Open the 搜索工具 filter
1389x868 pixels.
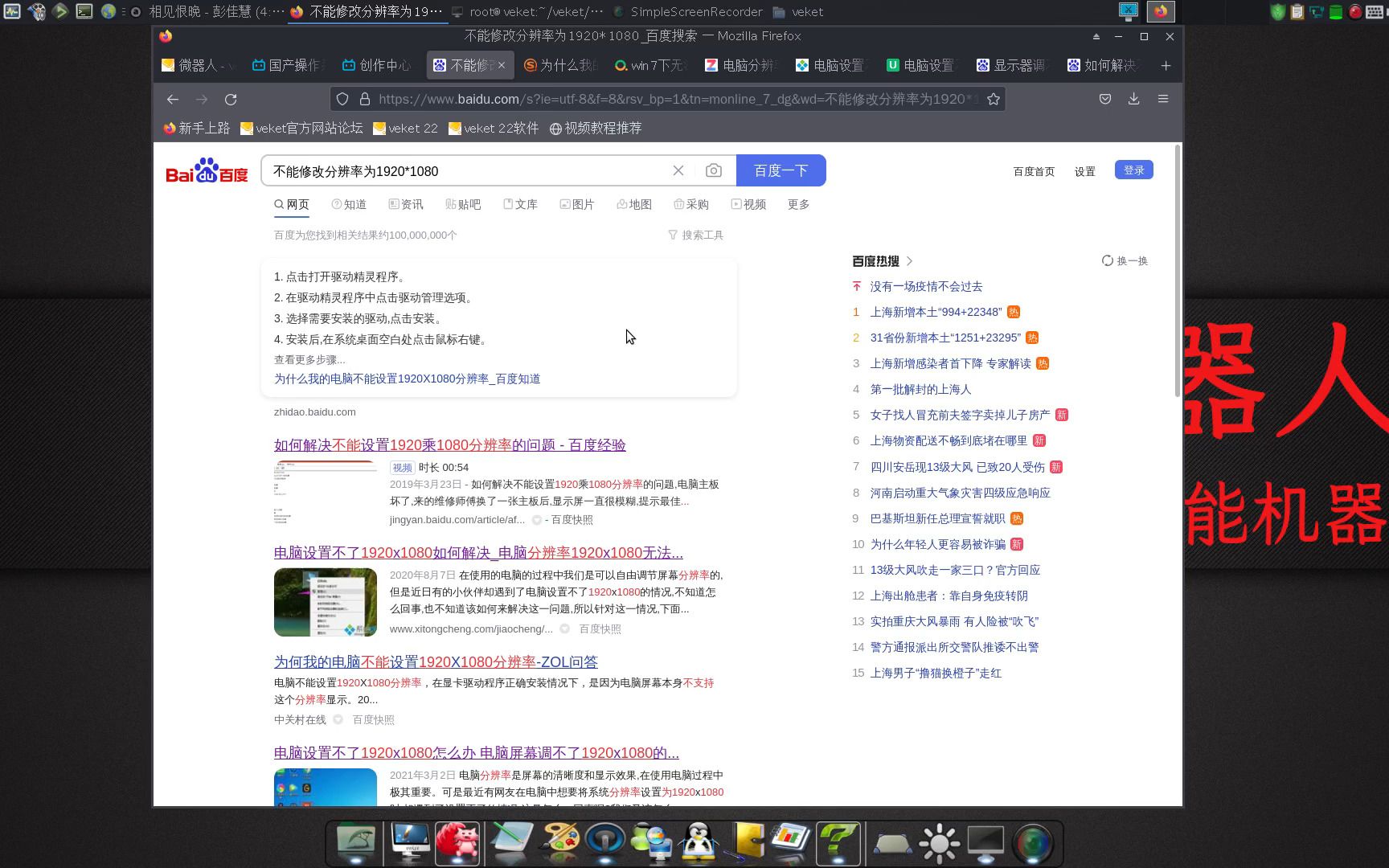[x=696, y=235]
